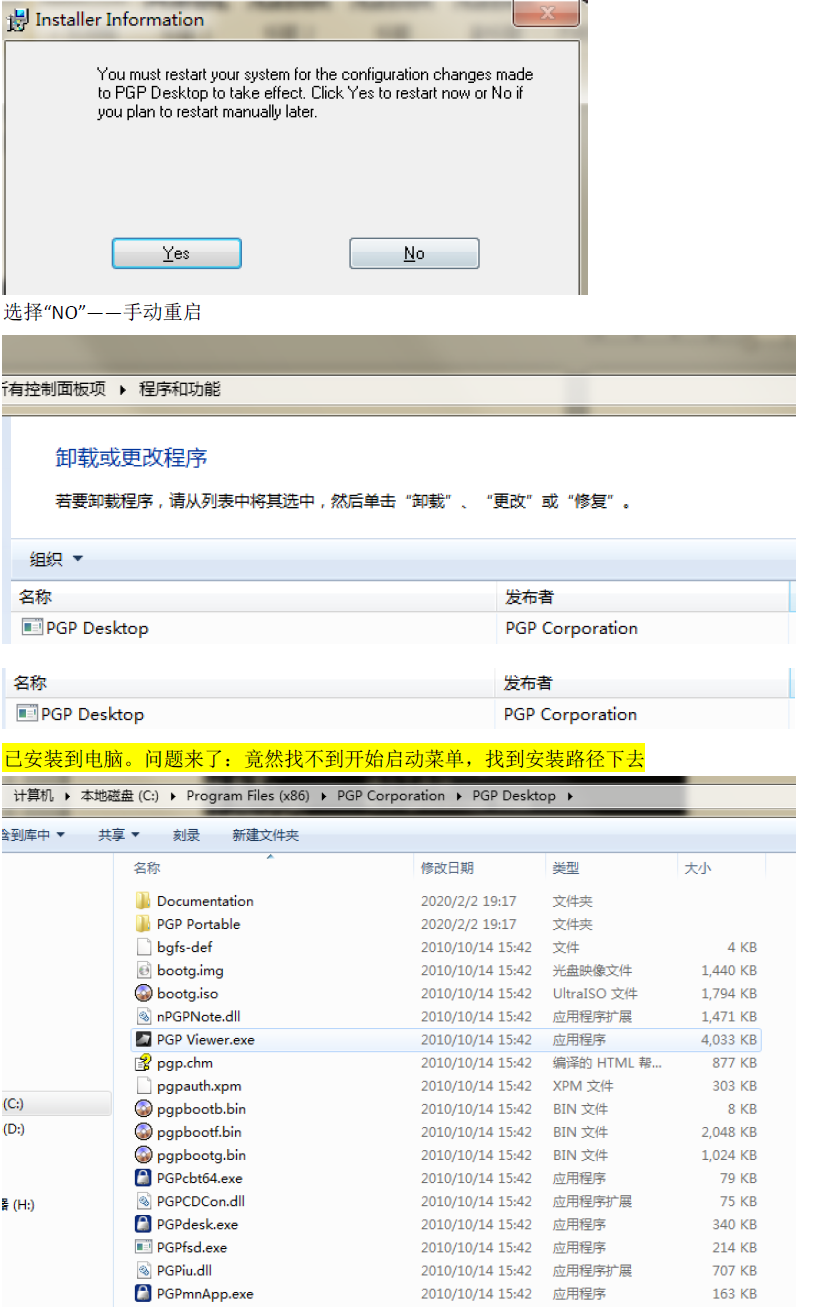Select the PGPfsd.exe application icon
The image size is (827, 1316).
pyautogui.click(x=193, y=1247)
